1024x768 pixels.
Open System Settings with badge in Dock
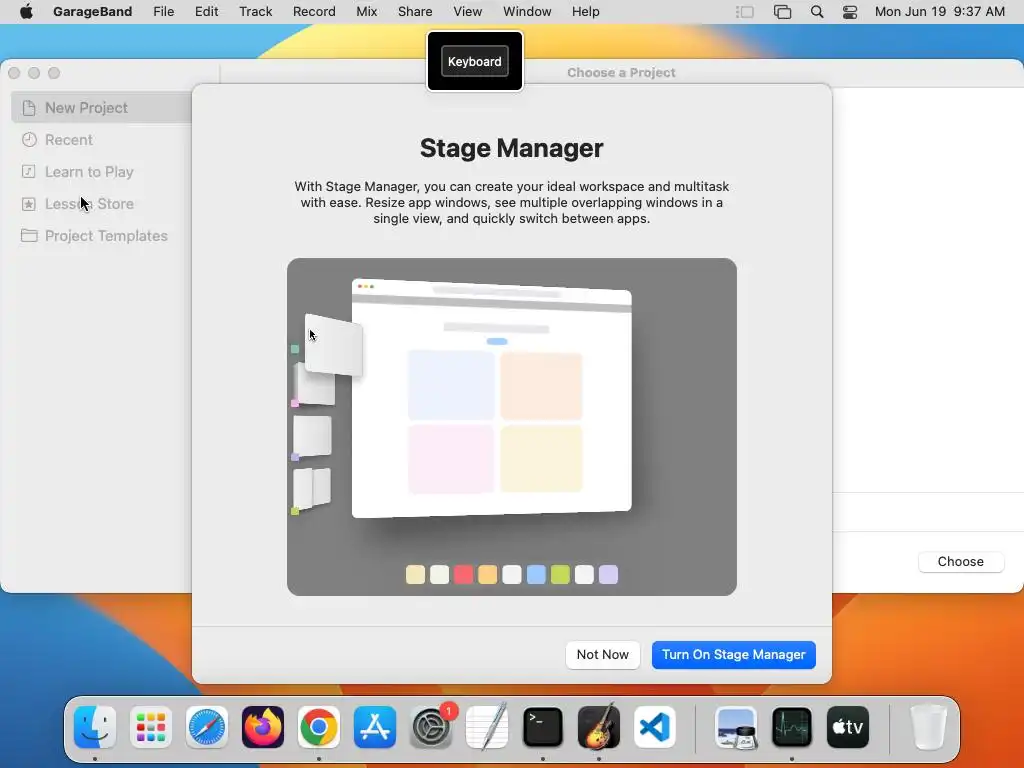point(431,727)
